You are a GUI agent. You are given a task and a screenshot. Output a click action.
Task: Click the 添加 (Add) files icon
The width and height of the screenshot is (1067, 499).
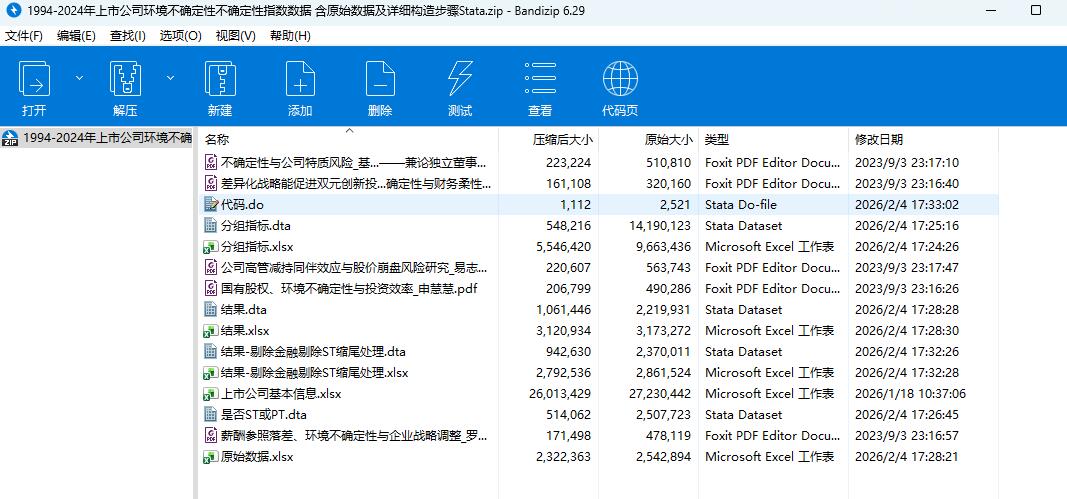[x=300, y=78]
